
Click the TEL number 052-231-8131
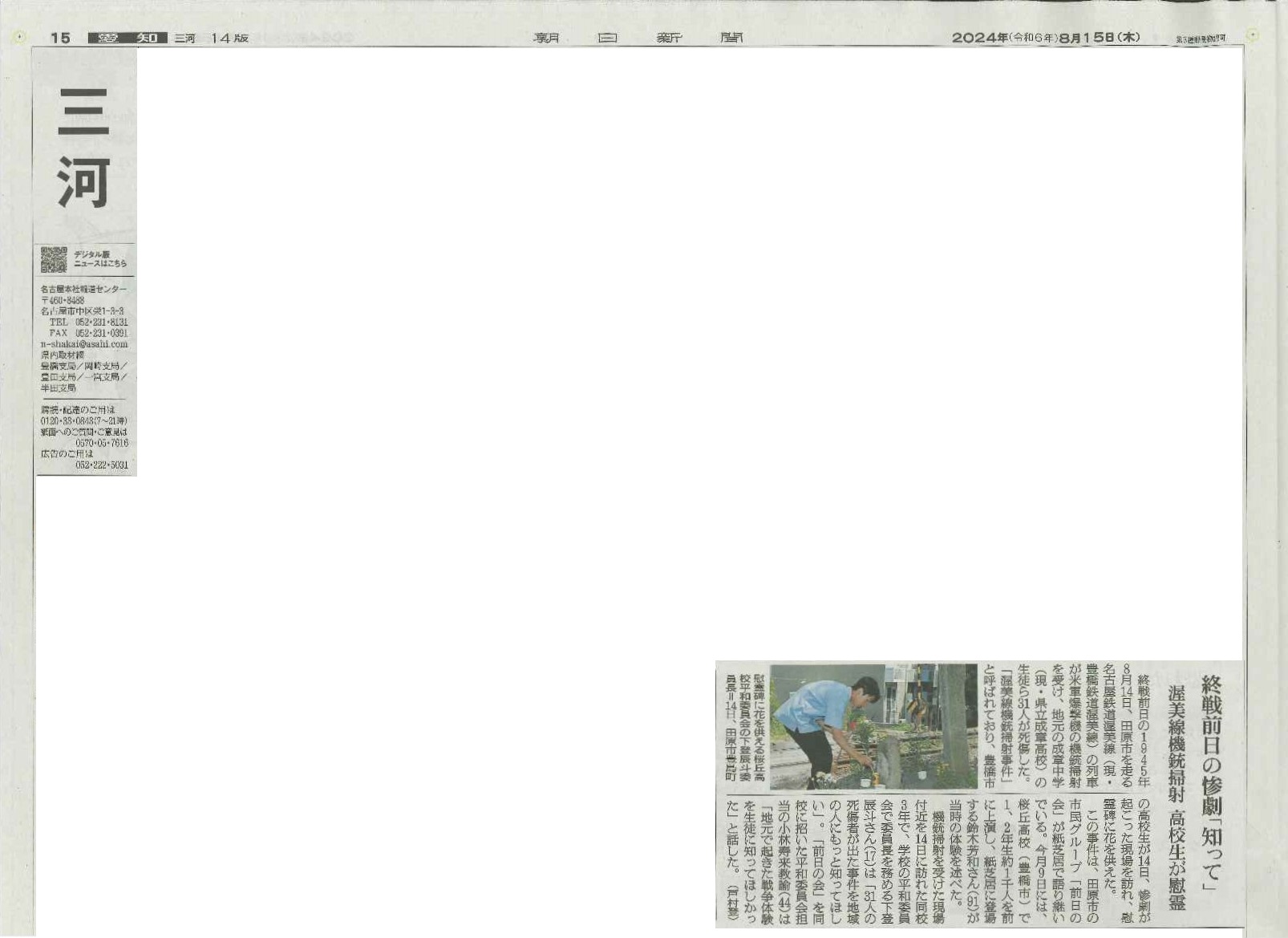click(x=89, y=322)
